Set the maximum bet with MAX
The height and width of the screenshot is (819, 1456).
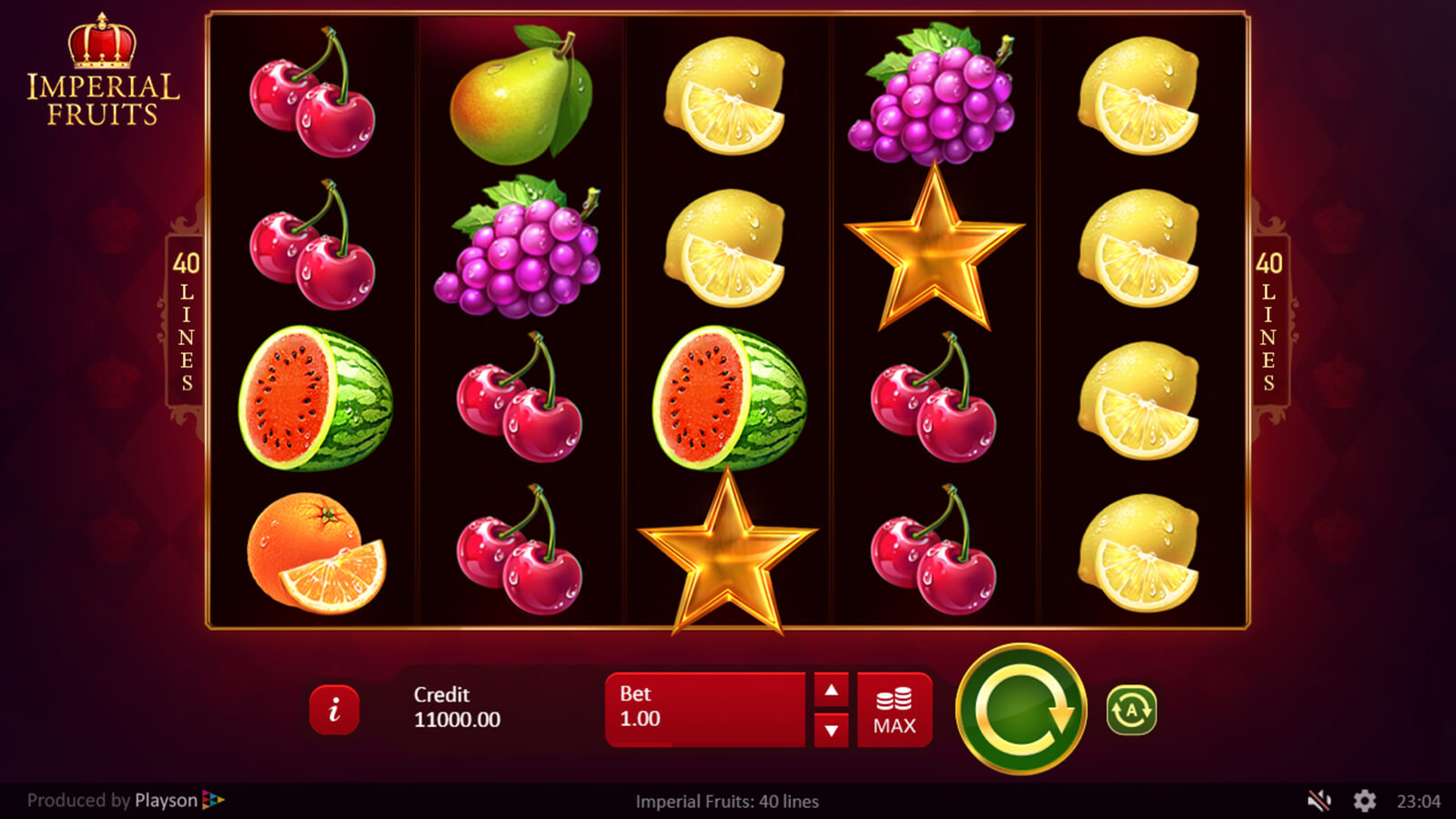coord(895,710)
